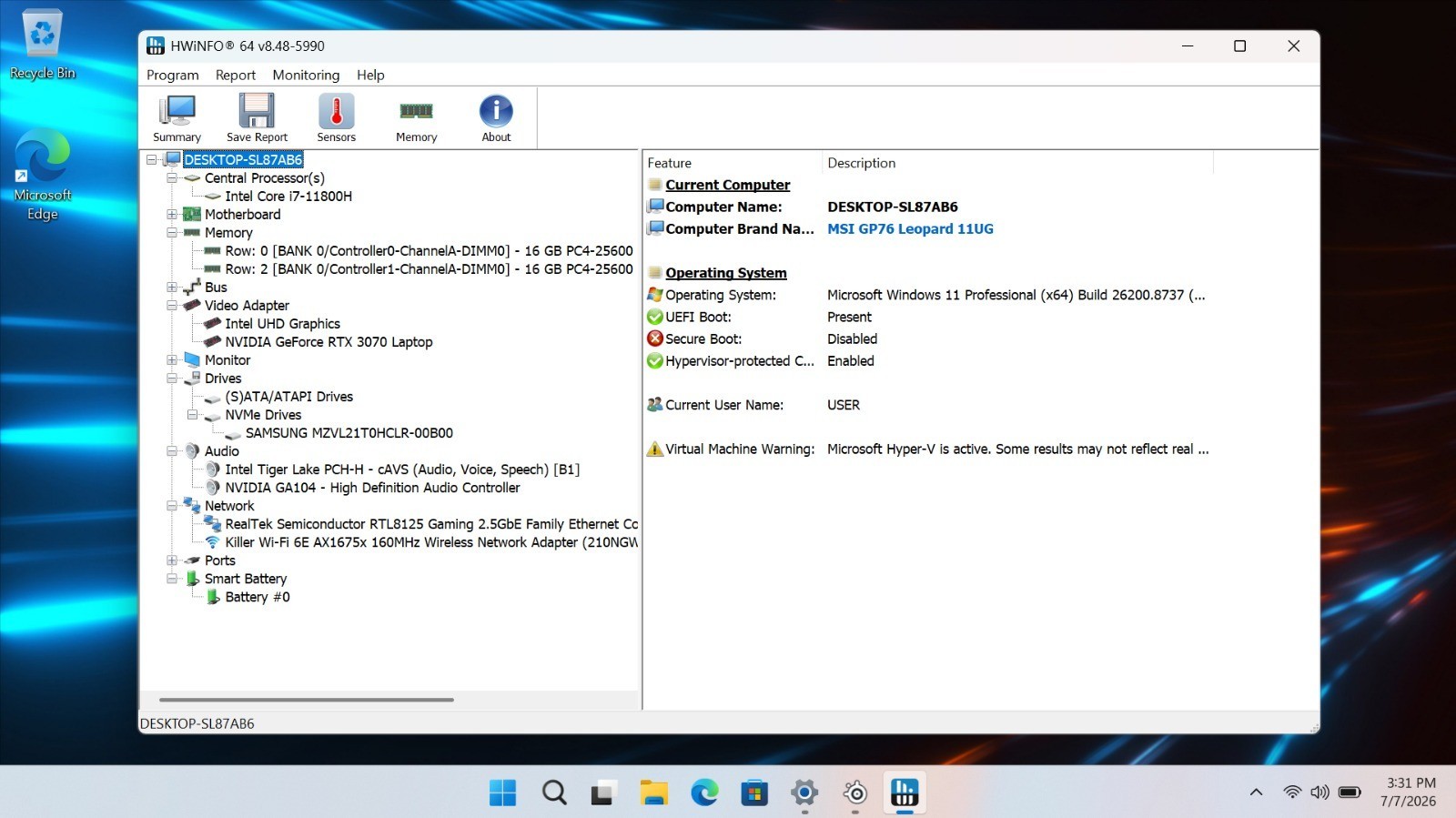This screenshot has height=818, width=1456.
Task: Collapse the Smart Battery node
Action: [x=172, y=579]
